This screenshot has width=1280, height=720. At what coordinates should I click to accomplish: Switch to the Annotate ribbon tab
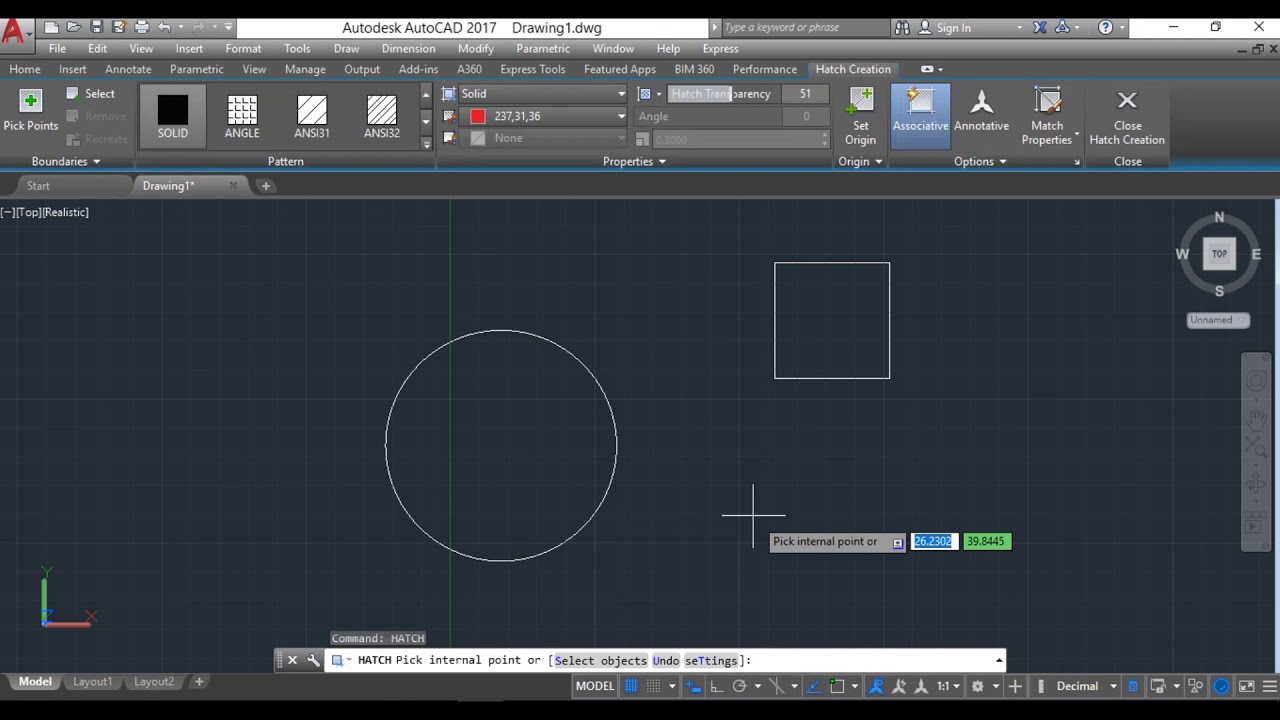[128, 69]
